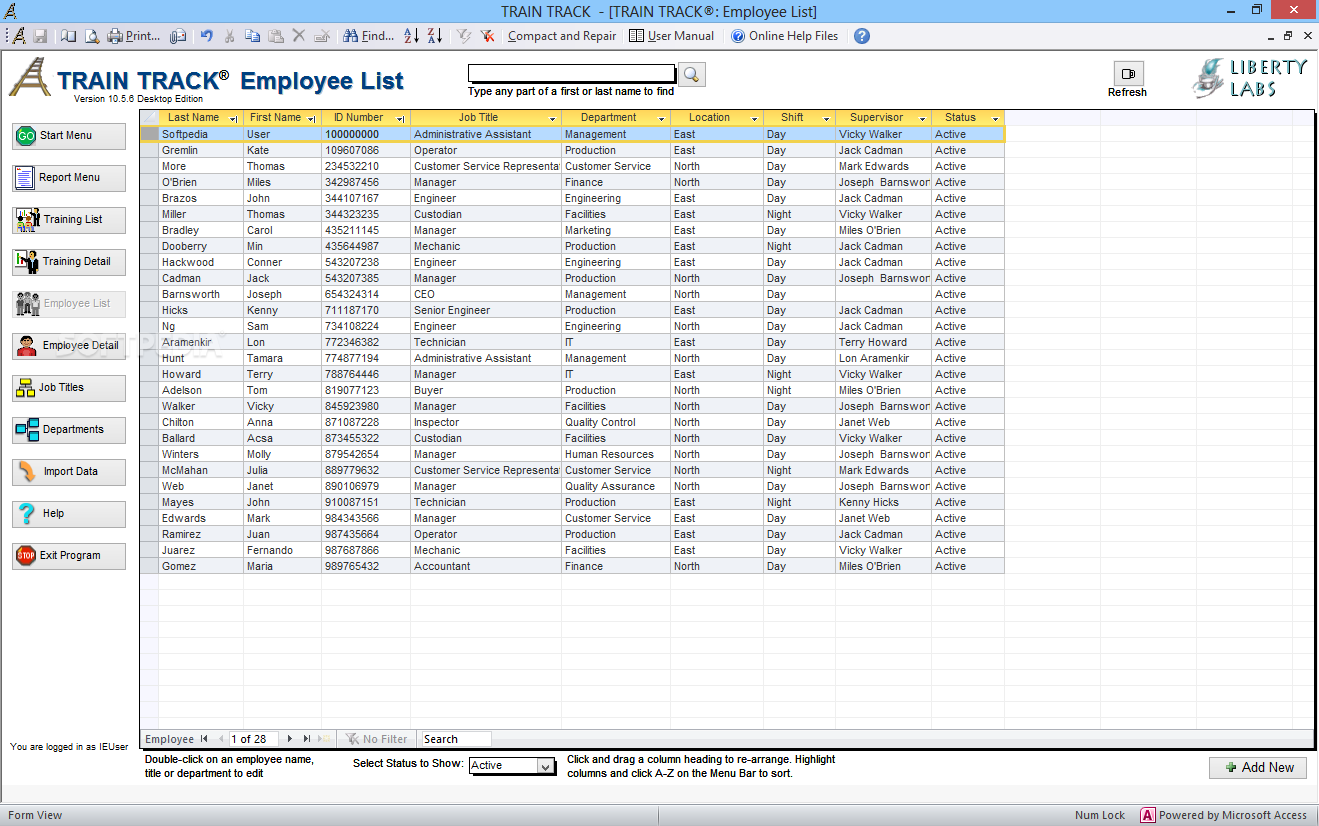Click the magnifier search button beside the name box
This screenshot has width=1319, height=826.
coord(692,74)
